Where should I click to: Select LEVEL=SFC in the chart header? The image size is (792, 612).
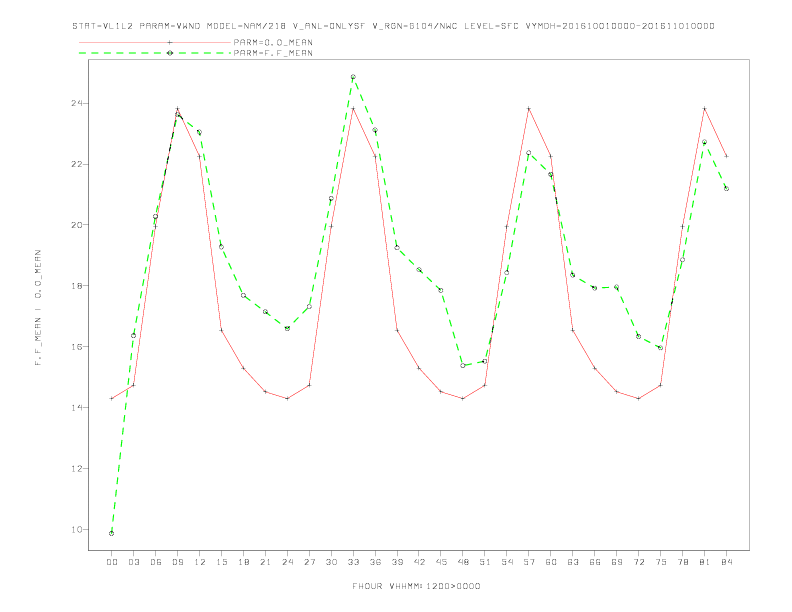click(x=491, y=26)
